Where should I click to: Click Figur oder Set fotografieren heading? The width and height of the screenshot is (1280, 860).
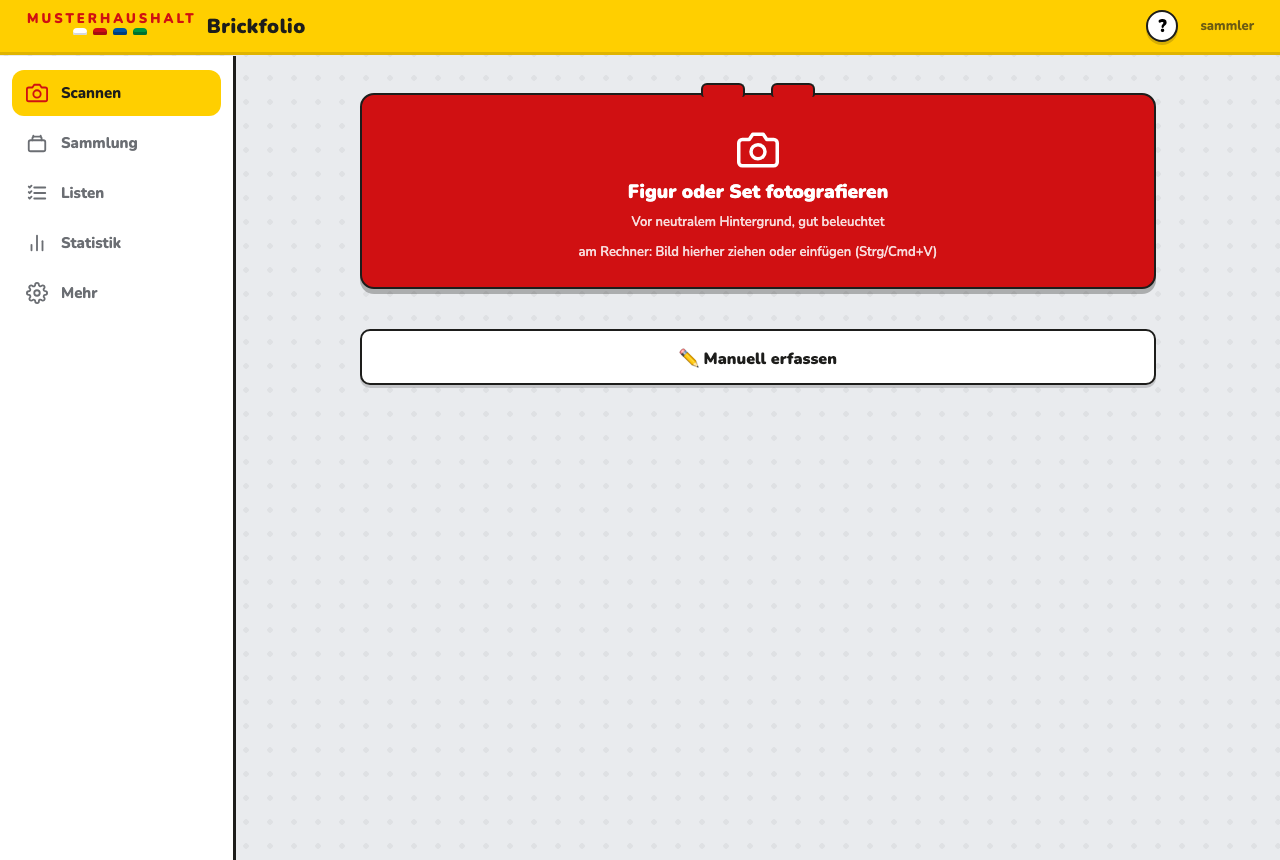coord(758,192)
